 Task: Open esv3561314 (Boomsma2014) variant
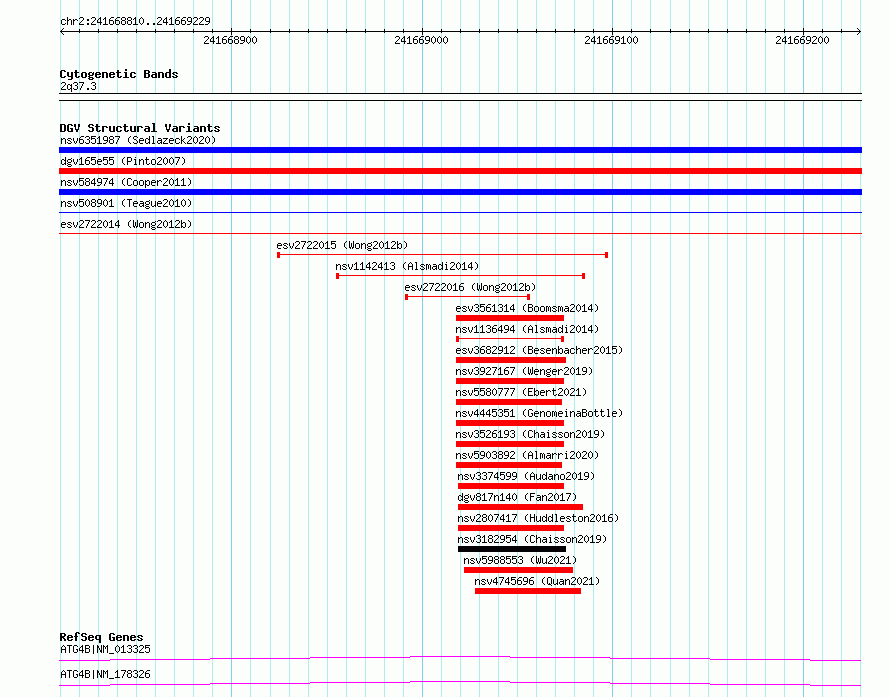tap(527, 308)
